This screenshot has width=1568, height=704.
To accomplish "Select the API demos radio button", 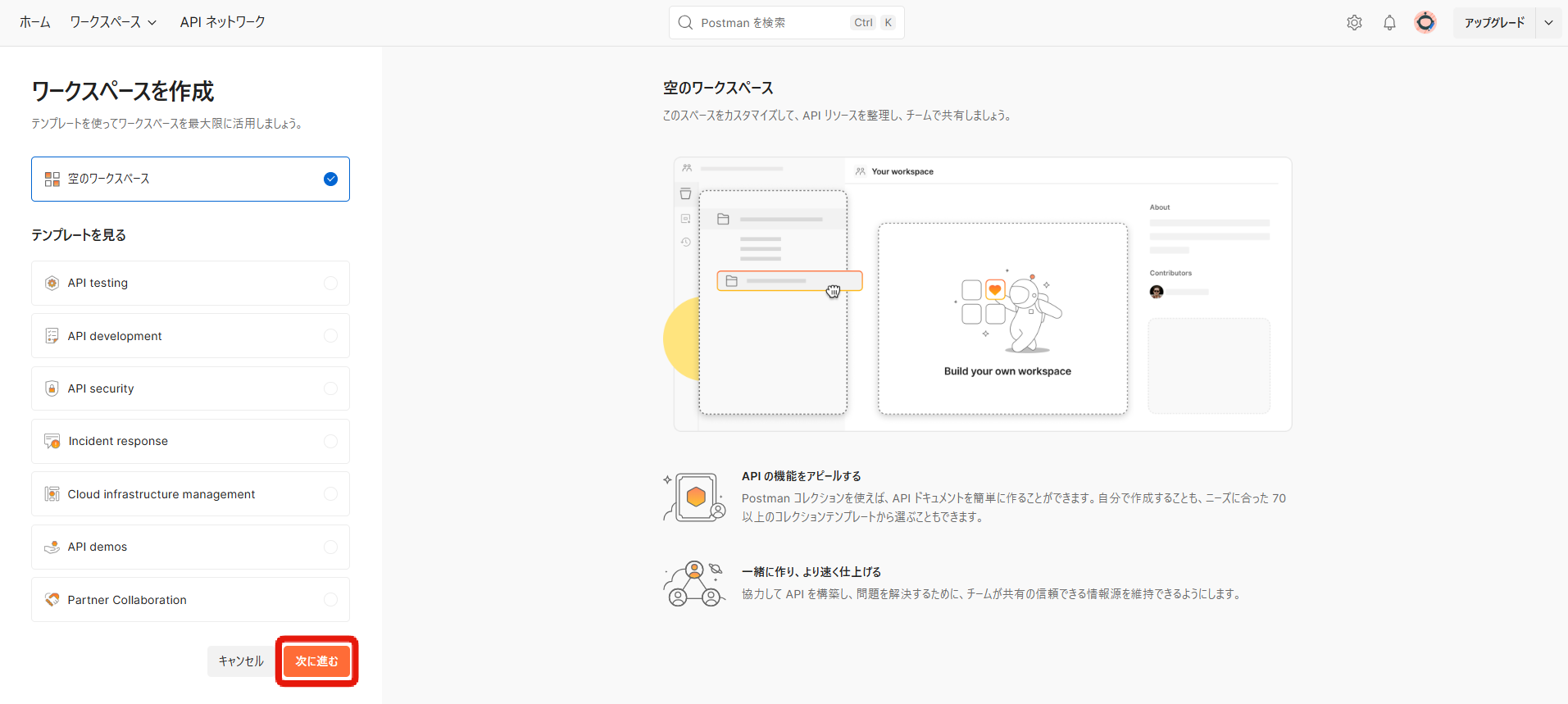I will pyautogui.click(x=330, y=547).
